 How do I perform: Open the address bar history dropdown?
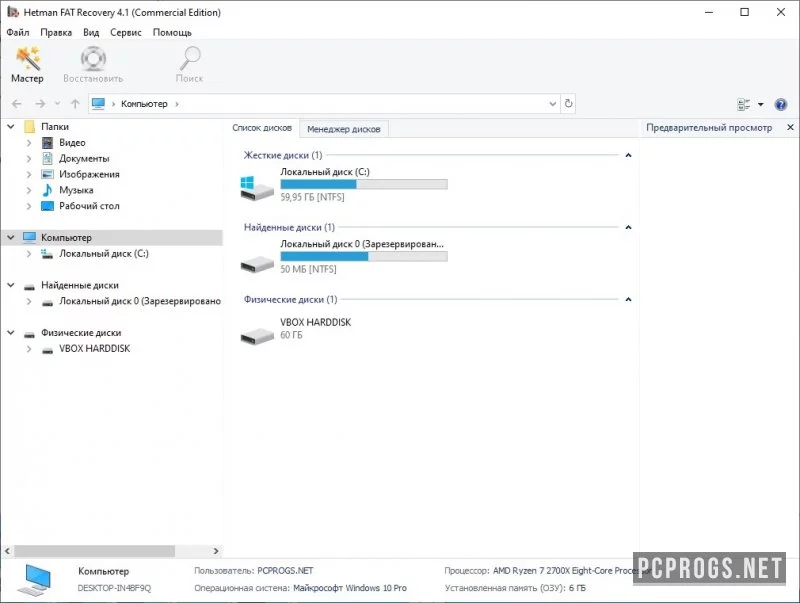(553, 104)
